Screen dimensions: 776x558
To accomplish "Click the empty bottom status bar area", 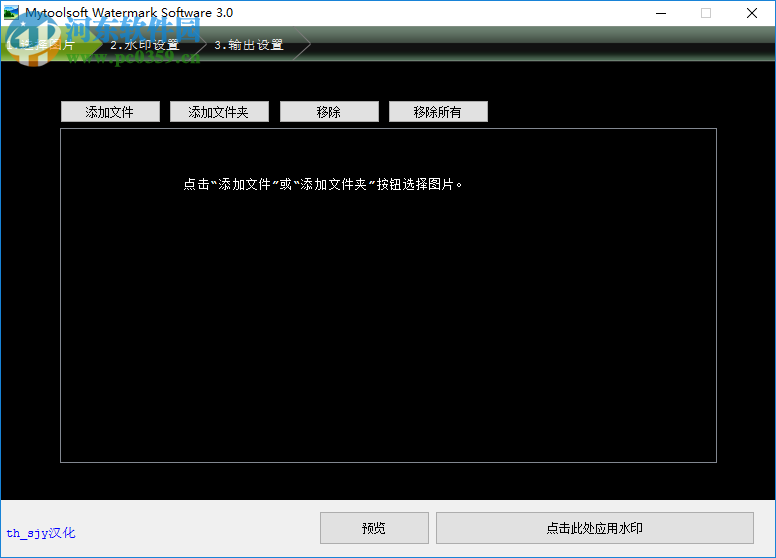I will [198, 528].
